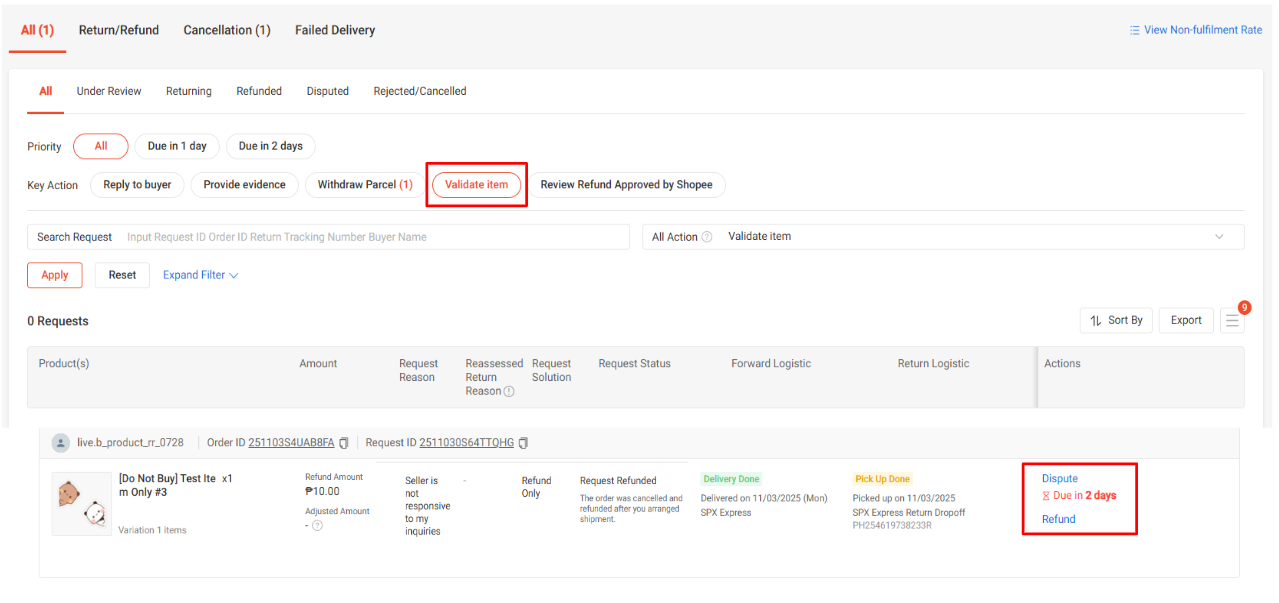The width and height of the screenshot is (1279, 603).
Task: Switch to the Cancellation (1) tab
Action: [227, 30]
